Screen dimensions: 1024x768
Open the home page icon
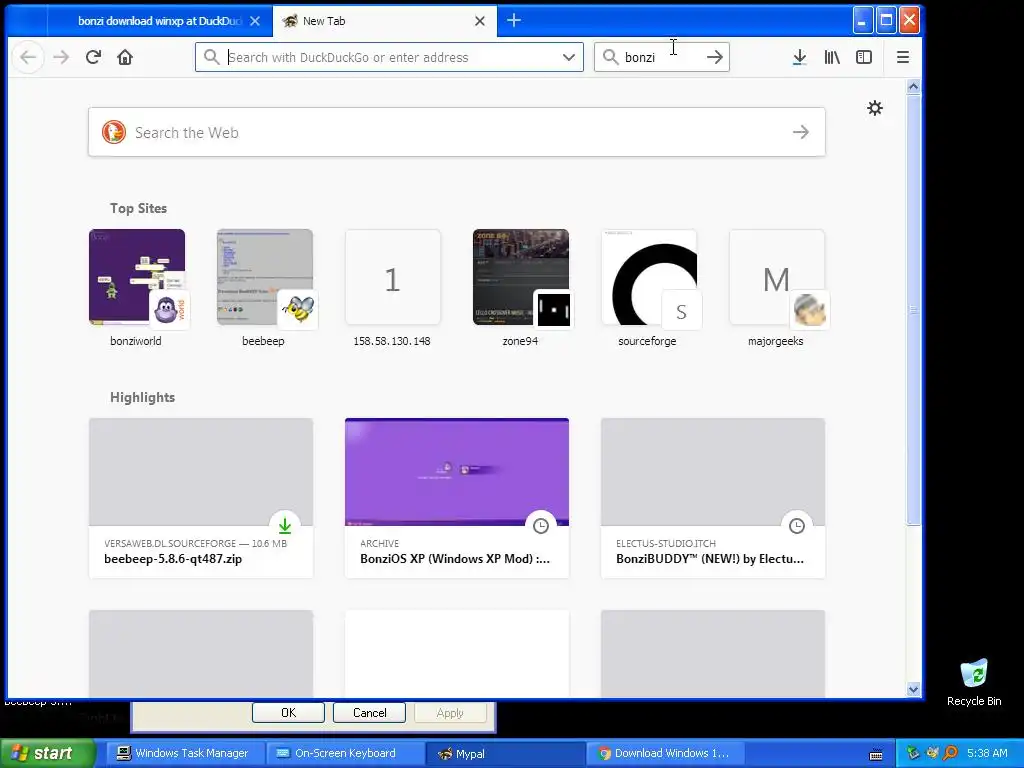click(125, 57)
